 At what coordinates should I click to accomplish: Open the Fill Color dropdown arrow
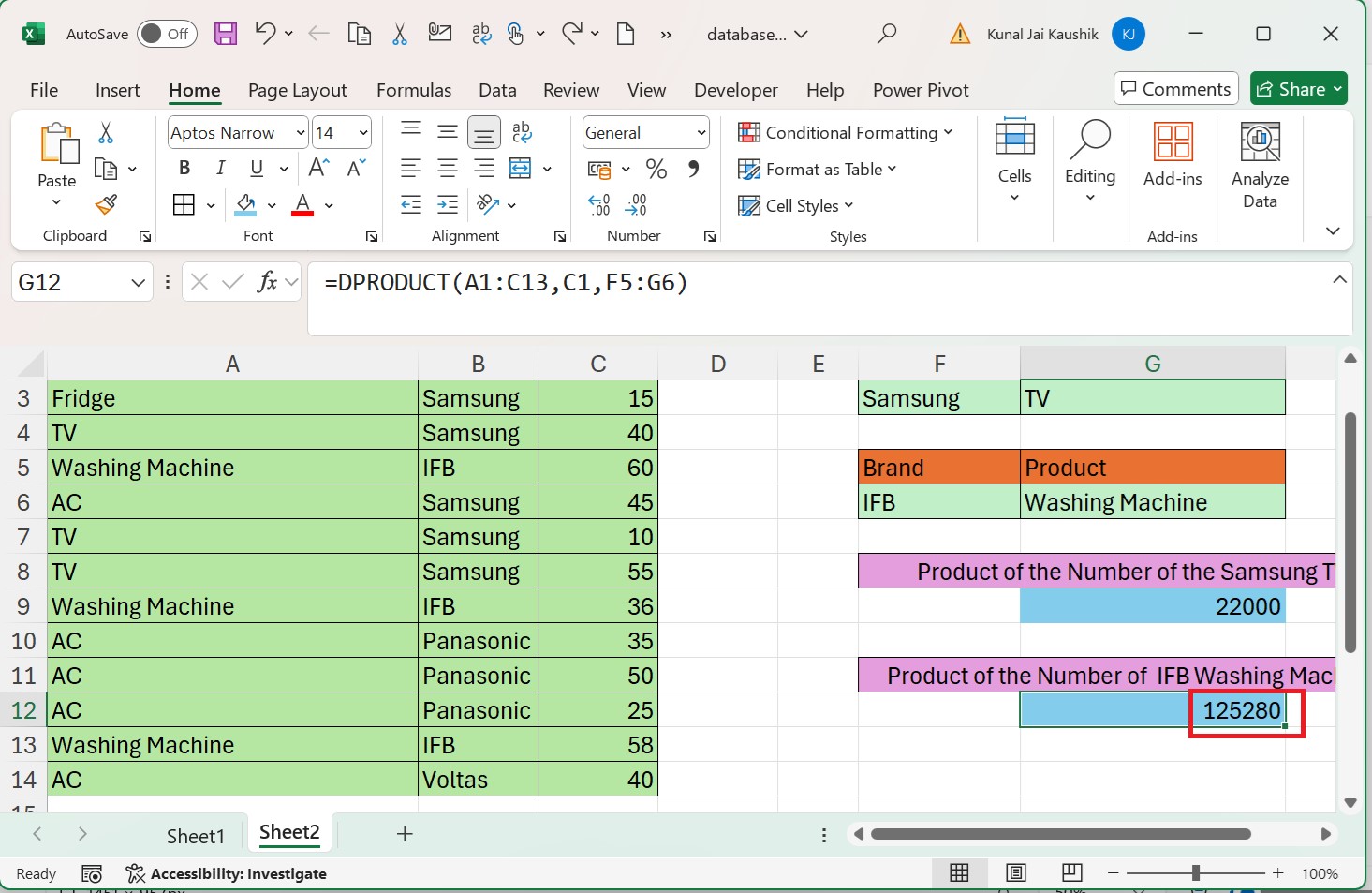point(272,204)
